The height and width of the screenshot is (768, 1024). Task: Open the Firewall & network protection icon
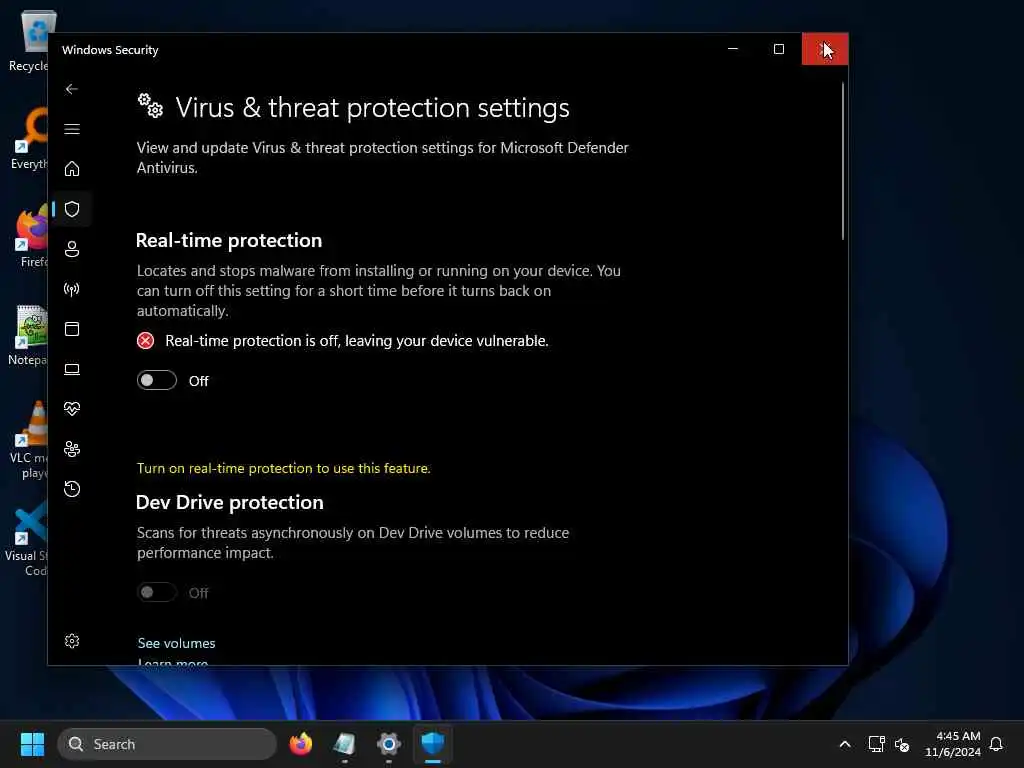coord(72,289)
